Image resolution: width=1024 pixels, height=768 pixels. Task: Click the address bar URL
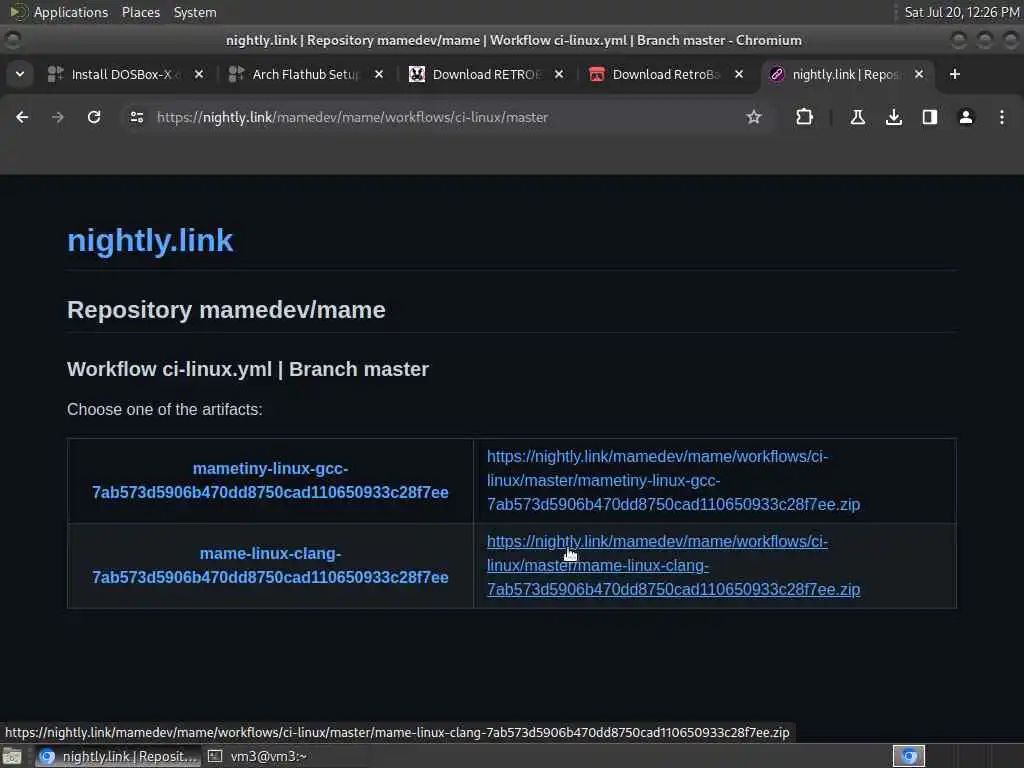(x=353, y=117)
